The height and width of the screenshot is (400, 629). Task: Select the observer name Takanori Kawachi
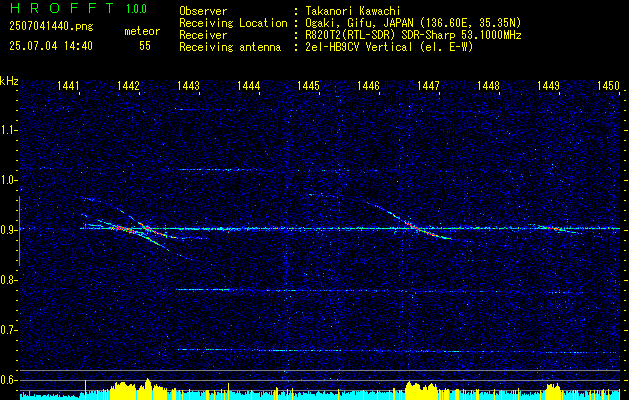pos(353,11)
